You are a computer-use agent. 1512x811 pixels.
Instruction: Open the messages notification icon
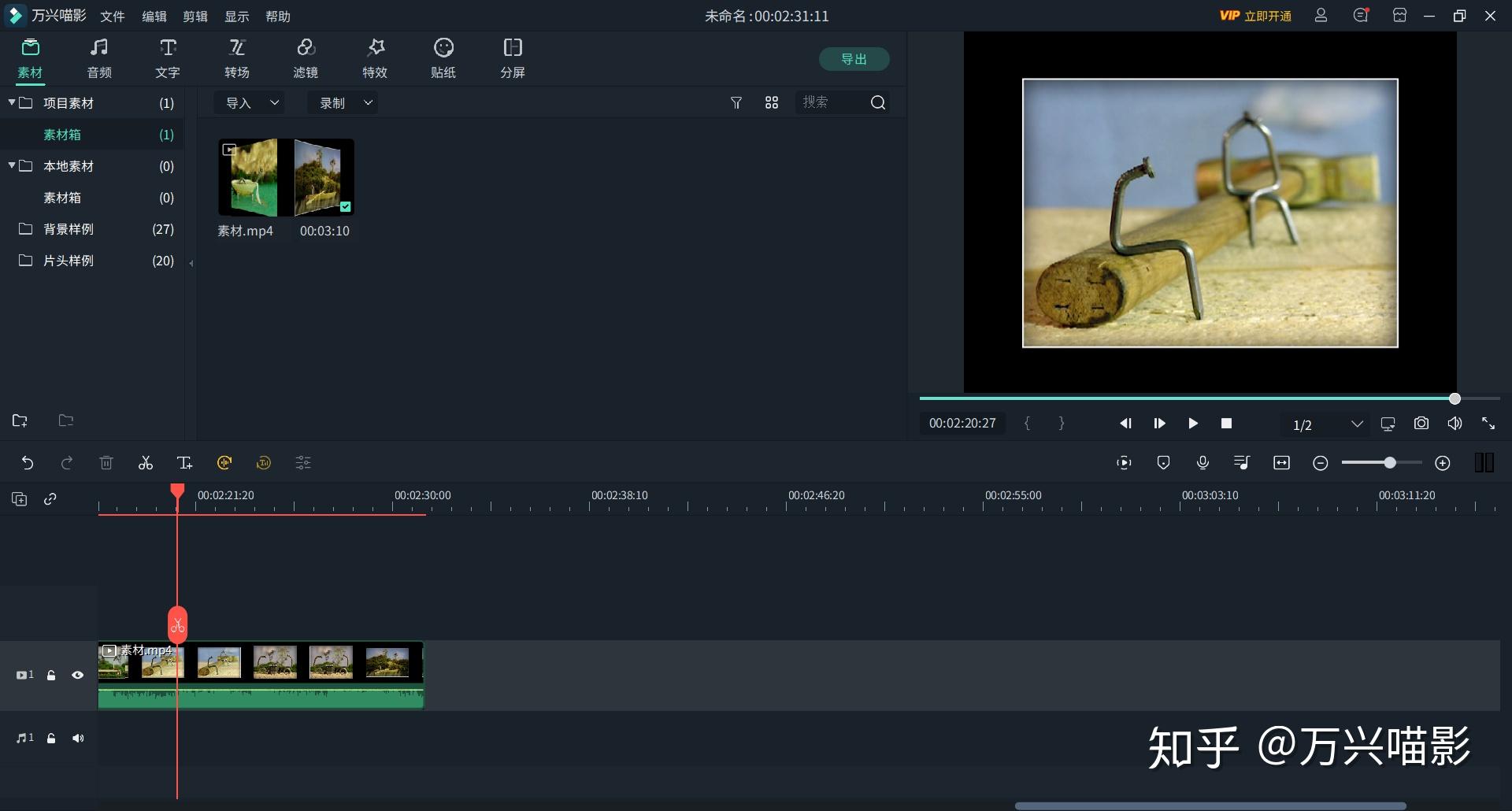point(1362,15)
